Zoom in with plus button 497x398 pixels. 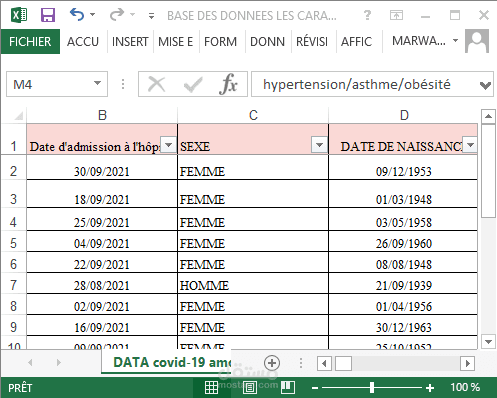click(430, 388)
